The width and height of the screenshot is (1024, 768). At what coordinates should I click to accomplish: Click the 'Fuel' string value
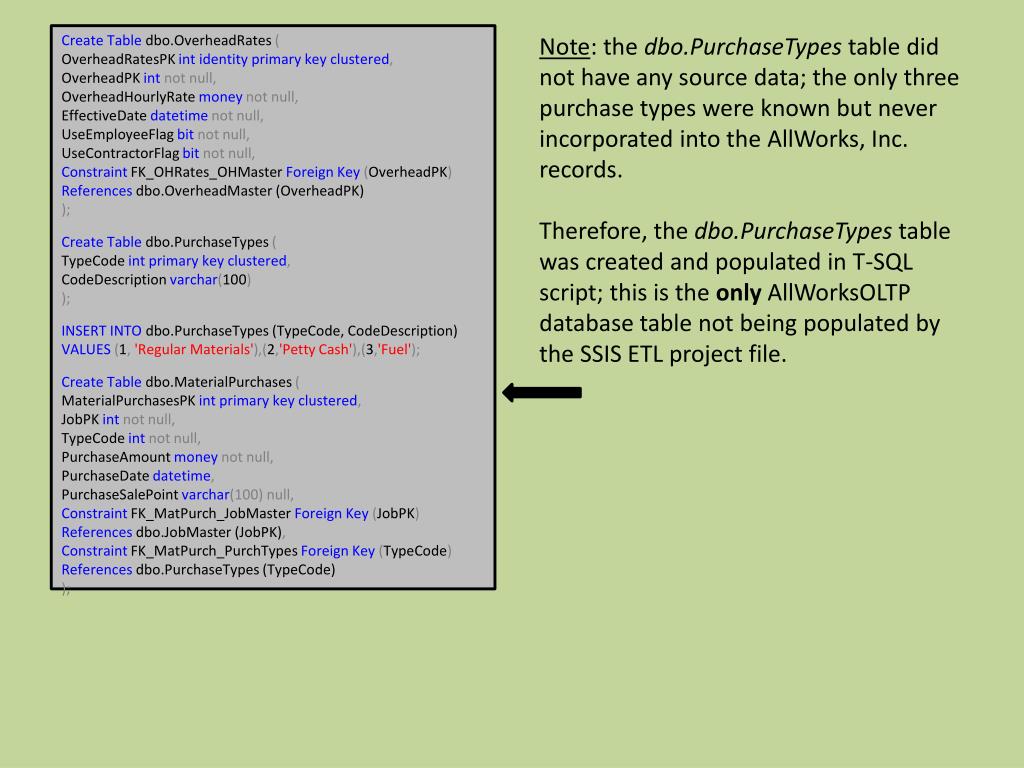point(395,350)
